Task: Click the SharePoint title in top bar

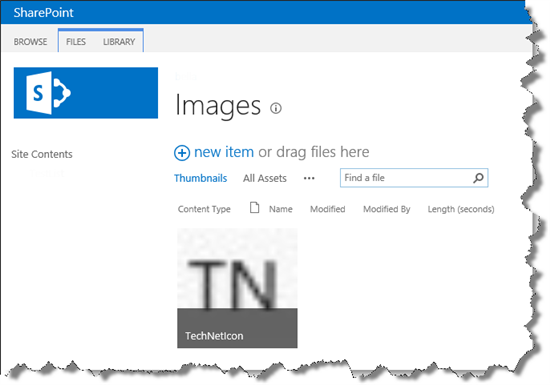Action: pos(43,13)
